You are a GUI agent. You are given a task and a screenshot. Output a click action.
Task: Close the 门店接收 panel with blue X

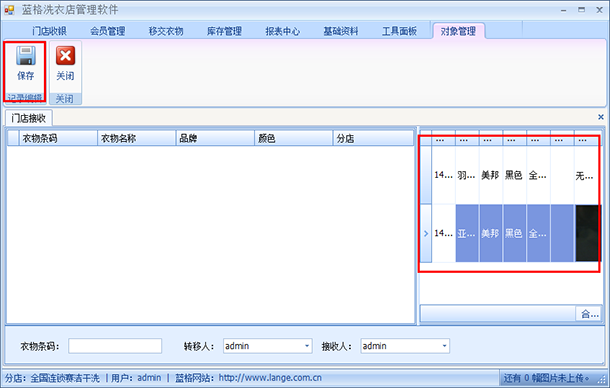[x=601, y=117]
